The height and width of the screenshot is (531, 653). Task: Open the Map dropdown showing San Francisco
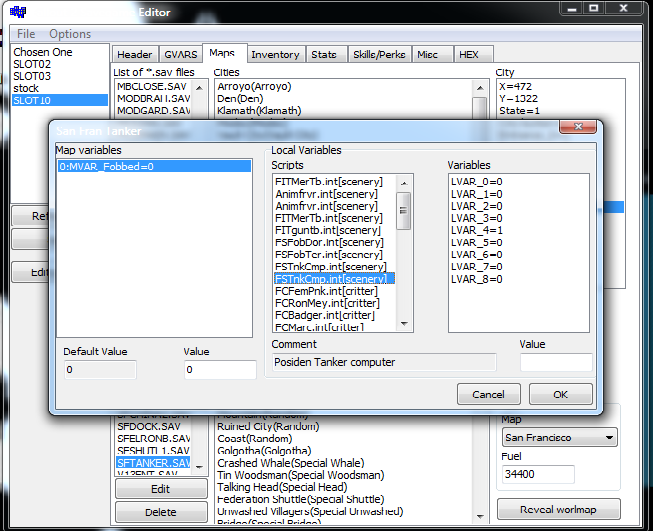(559, 437)
